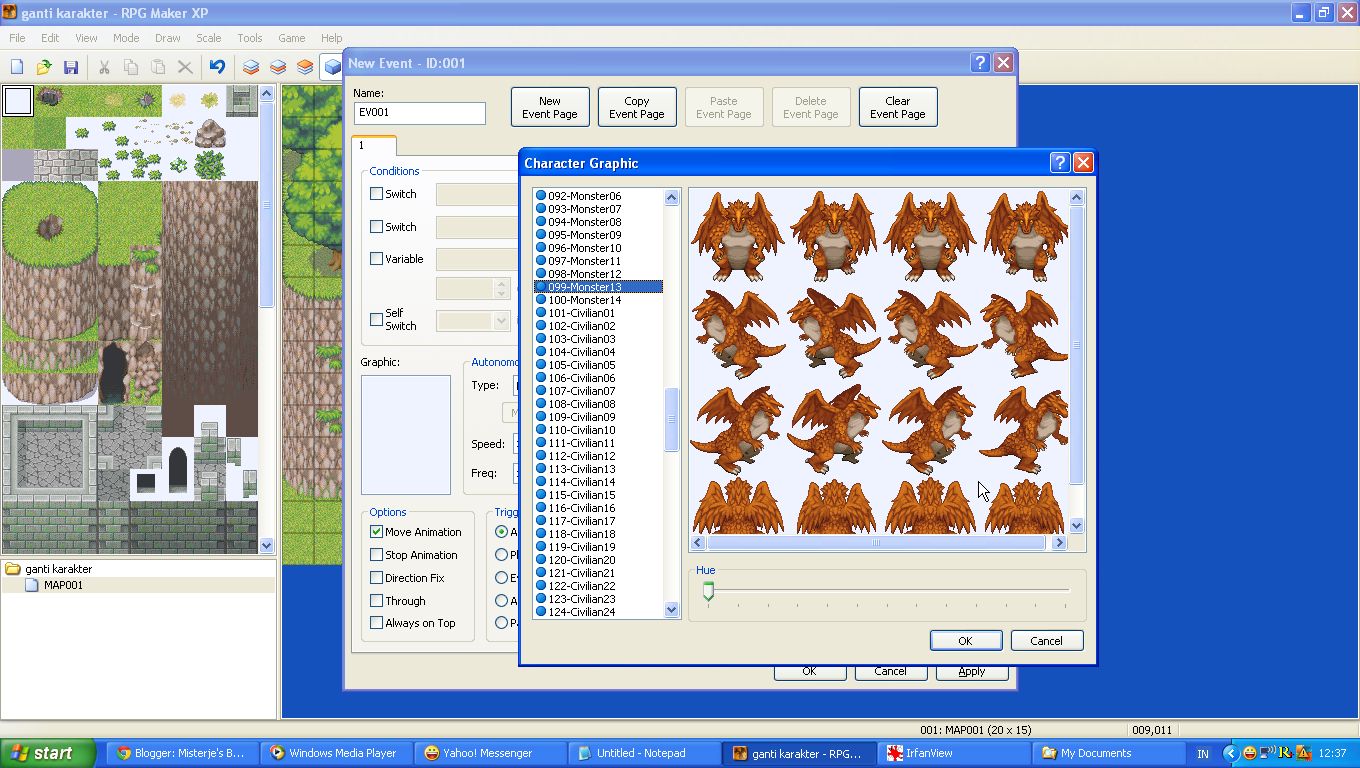Click the Delete X toolbar icon
Screen dimensions: 1360x768
(185, 67)
